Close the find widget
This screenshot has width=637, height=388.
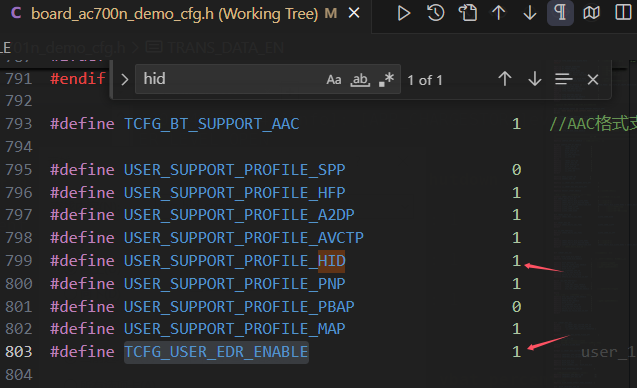(x=593, y=80)
